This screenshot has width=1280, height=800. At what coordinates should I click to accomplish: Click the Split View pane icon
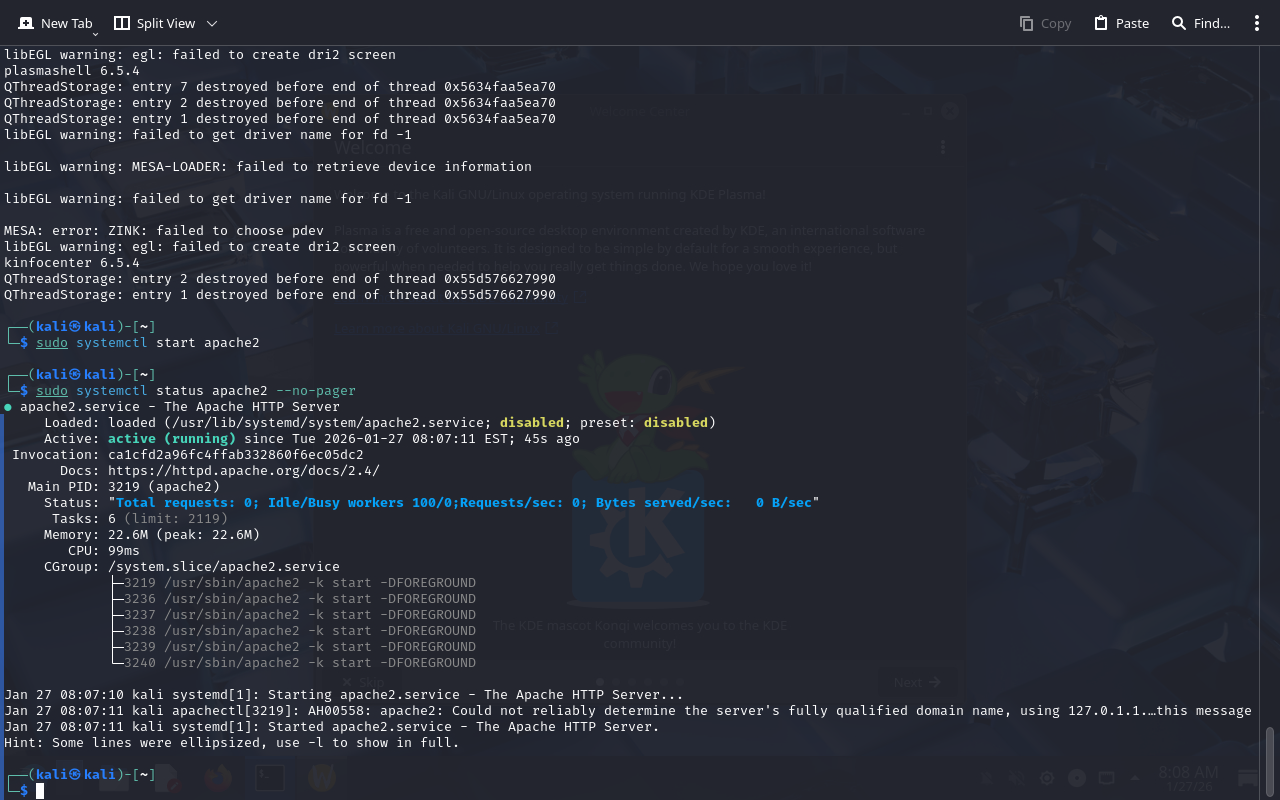coord(122,23)
